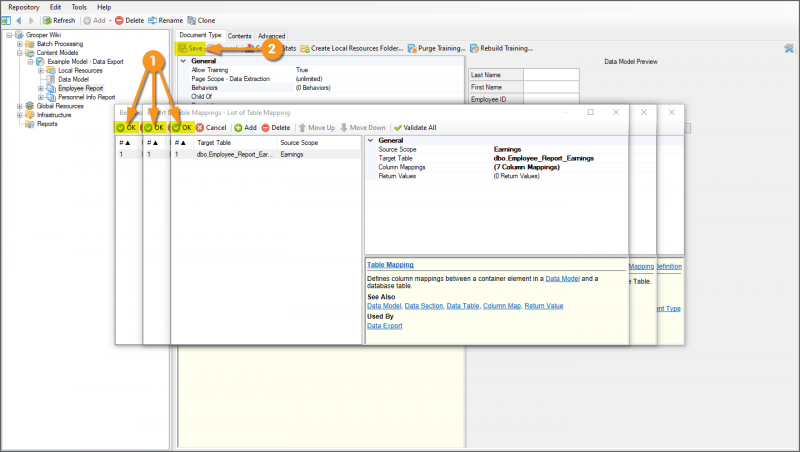
Task: Click the Add button in main toolbar
Action: click(95, 20)
